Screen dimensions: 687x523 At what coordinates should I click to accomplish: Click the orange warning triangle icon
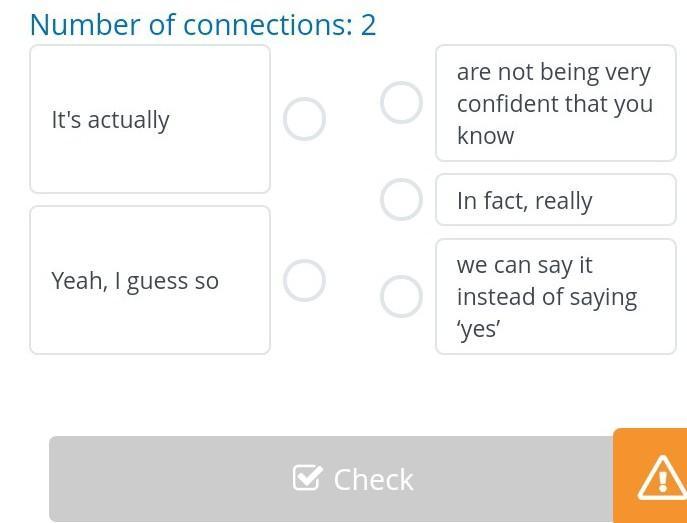[x=661, y=477]
